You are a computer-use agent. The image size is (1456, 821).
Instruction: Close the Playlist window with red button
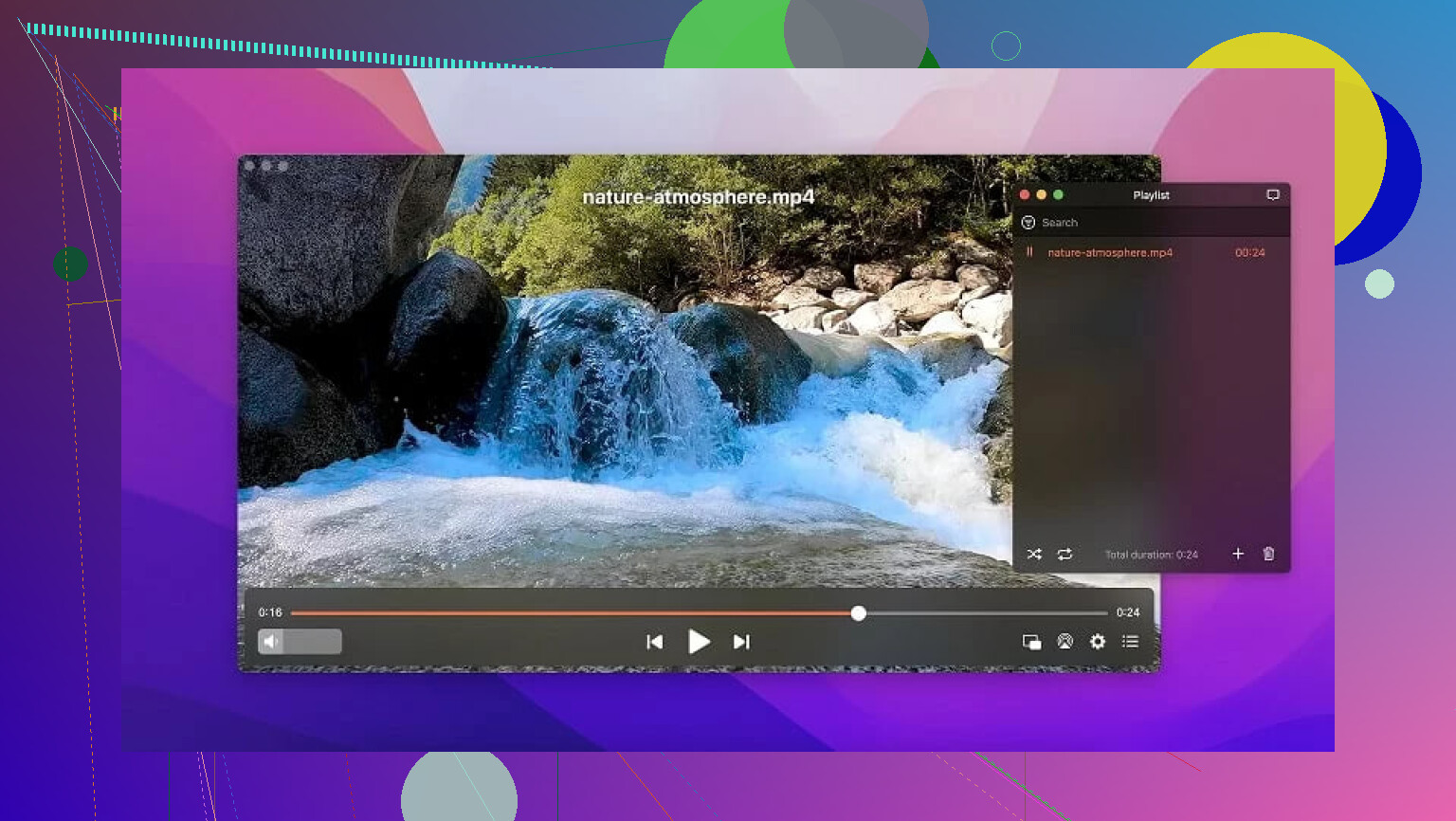coord(1025,194)
